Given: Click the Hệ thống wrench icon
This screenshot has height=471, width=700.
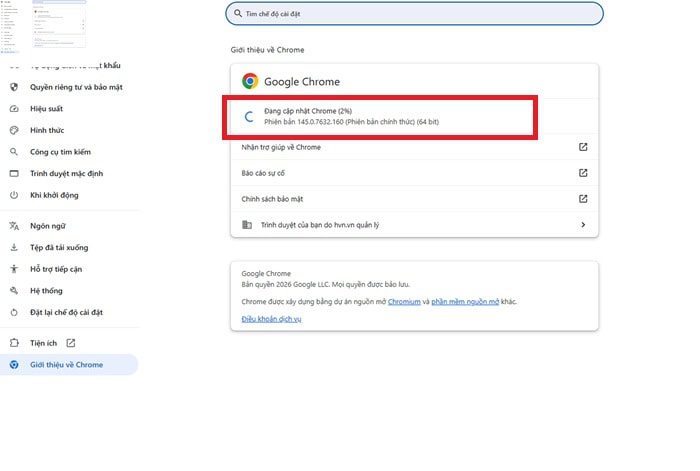Looking at the screenshot, I should (14, 291).
